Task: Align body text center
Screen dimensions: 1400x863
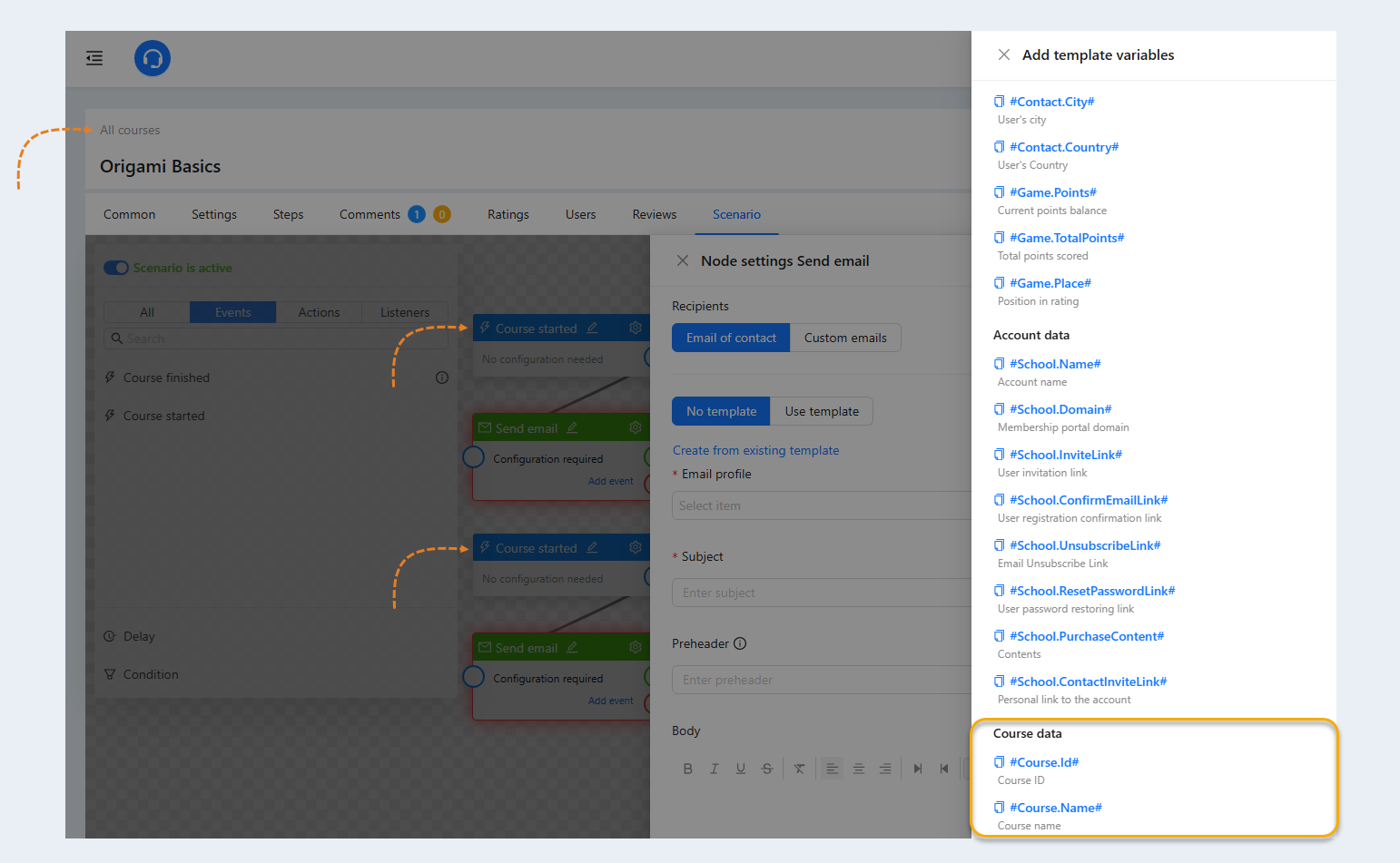Action: [x=859, y=769]
